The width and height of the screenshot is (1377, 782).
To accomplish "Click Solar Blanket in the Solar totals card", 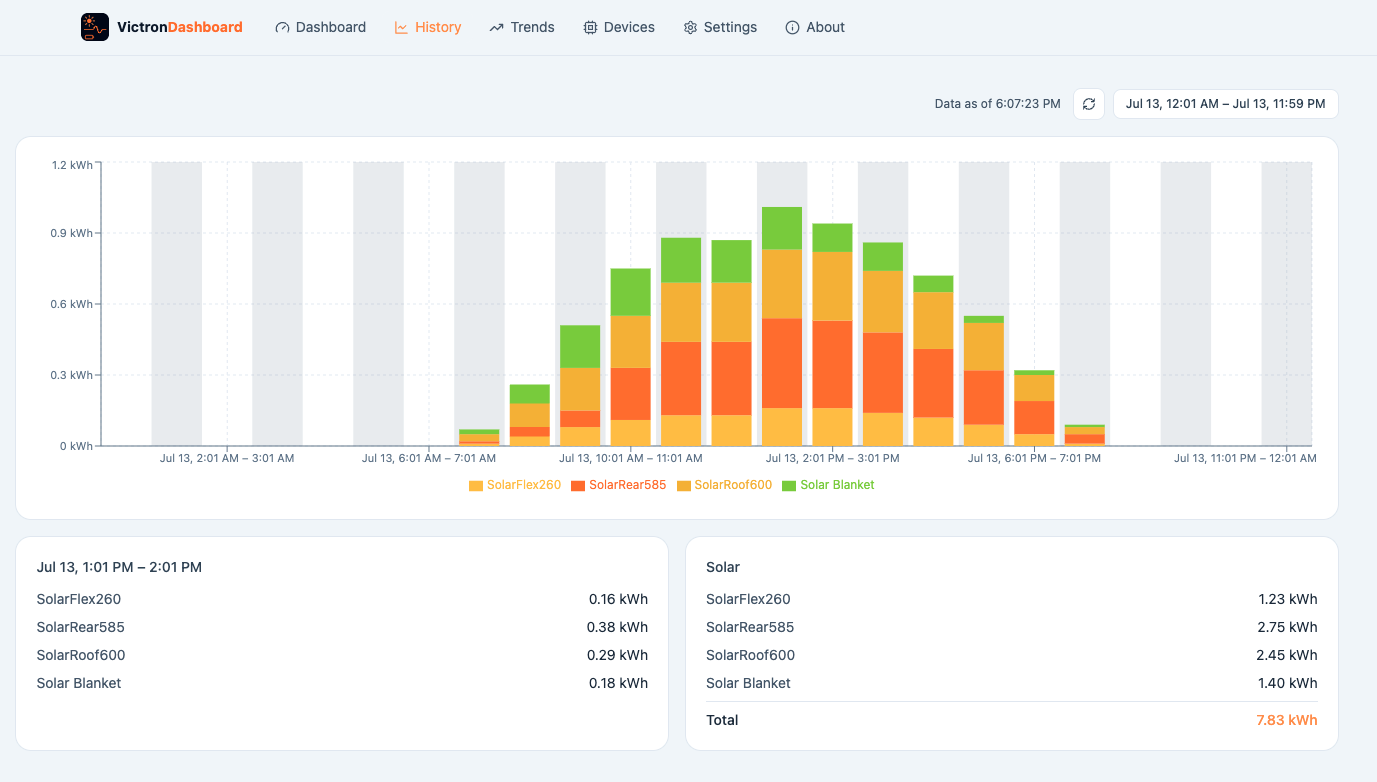I will 748,683.
